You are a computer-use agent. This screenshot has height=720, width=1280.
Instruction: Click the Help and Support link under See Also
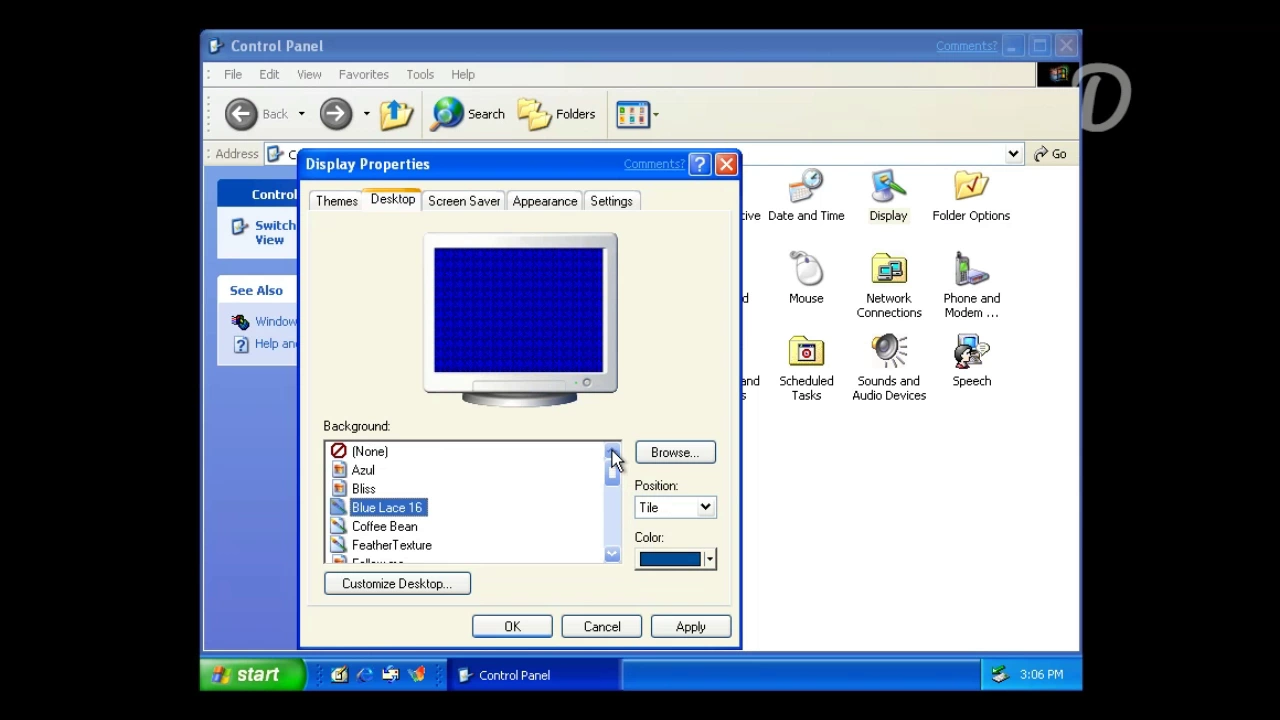tap(265, 344)
